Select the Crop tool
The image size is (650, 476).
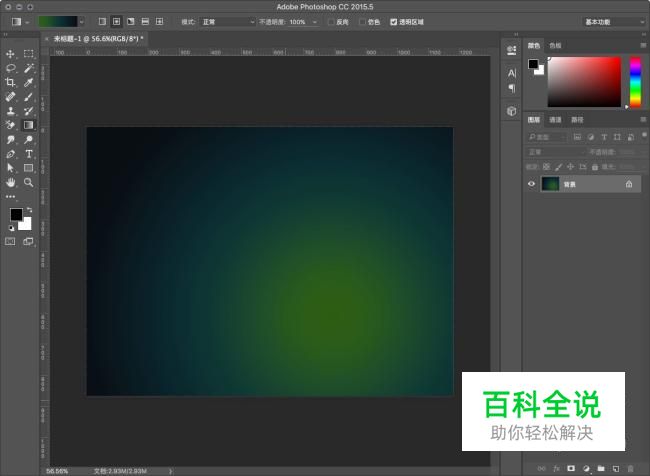10,82
